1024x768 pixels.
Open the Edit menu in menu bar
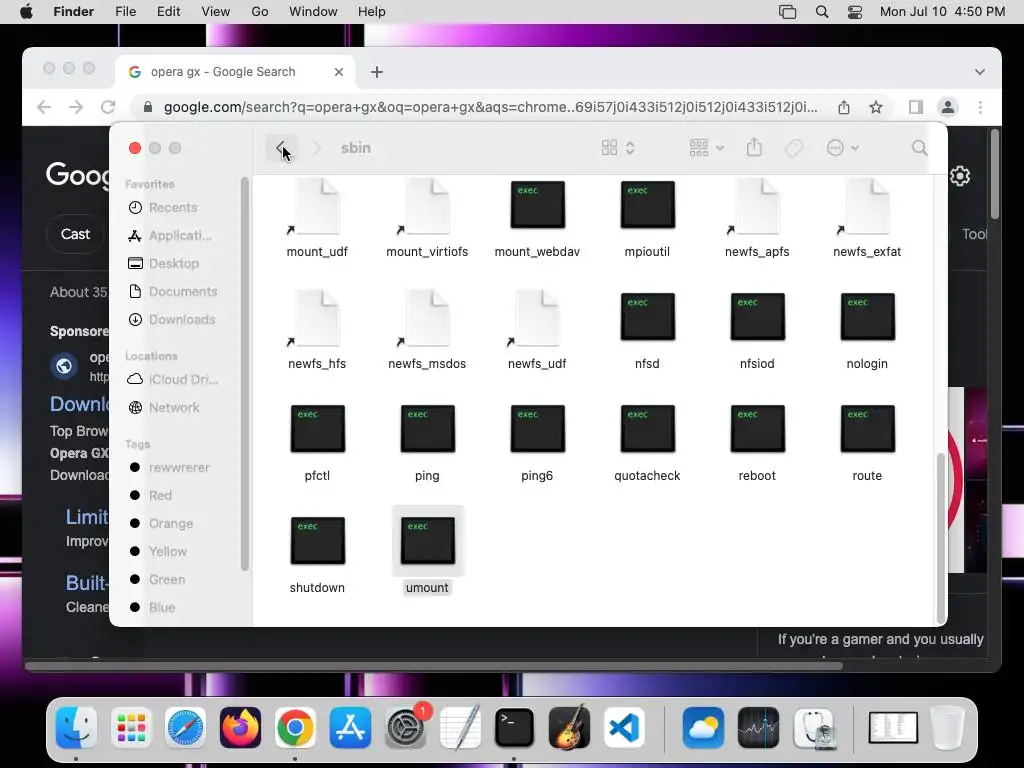[168, 12]
